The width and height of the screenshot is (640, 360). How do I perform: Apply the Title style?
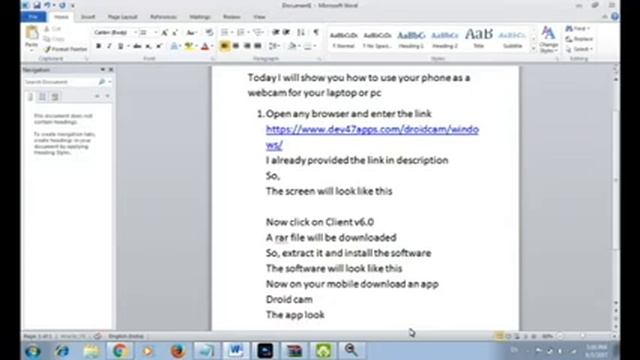click(x=478, y=38)
